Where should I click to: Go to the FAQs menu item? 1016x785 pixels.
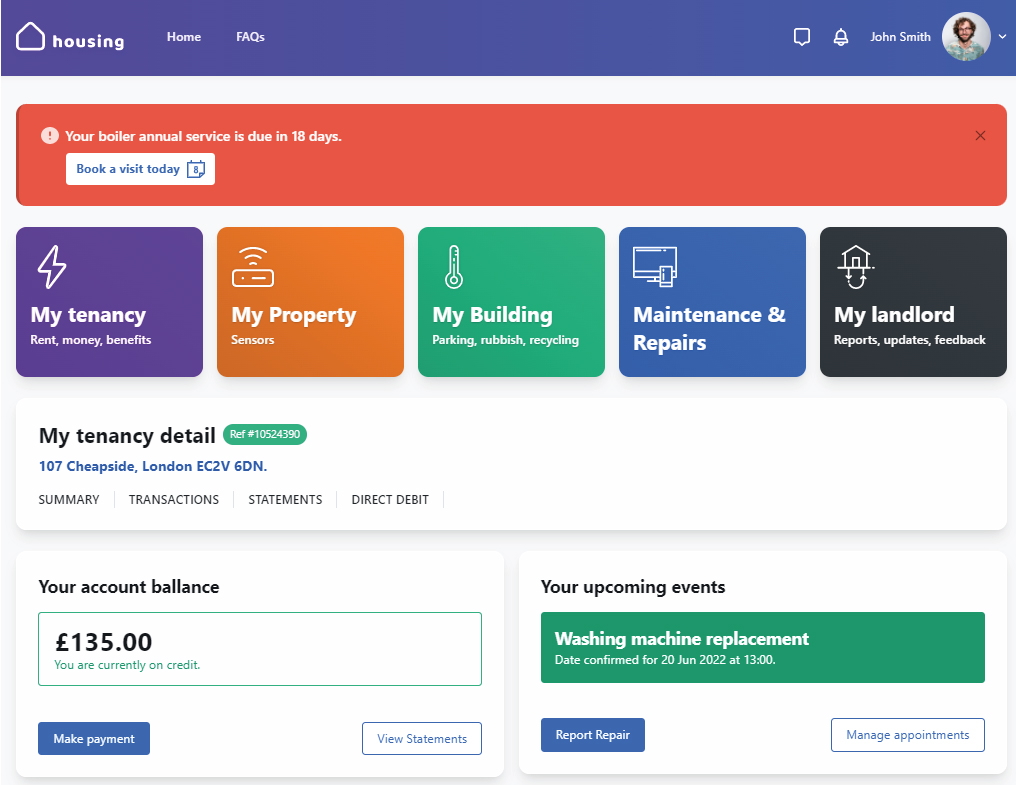click(x=250, y=37)
